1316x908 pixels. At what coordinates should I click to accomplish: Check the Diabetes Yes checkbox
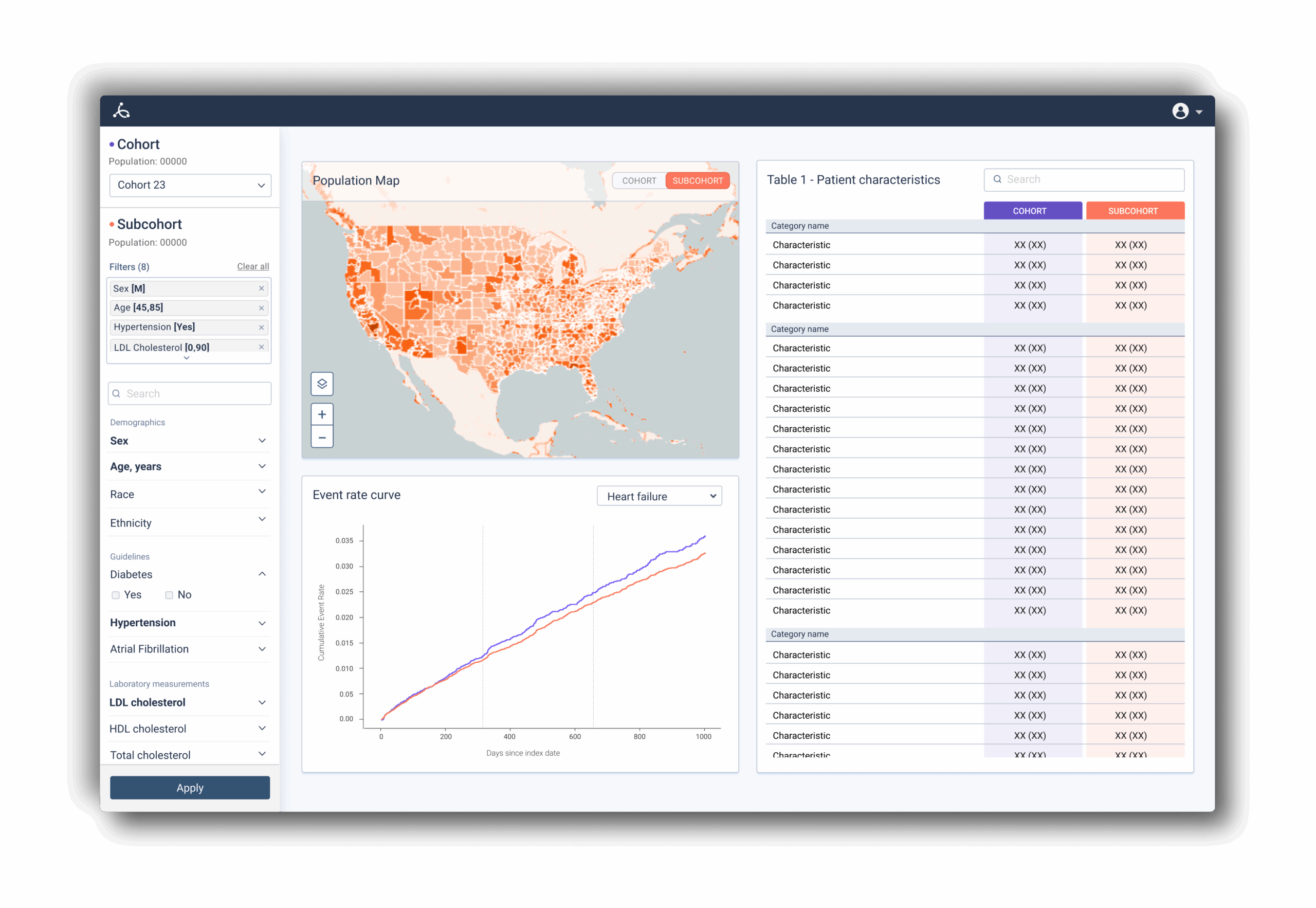[116, 595]
